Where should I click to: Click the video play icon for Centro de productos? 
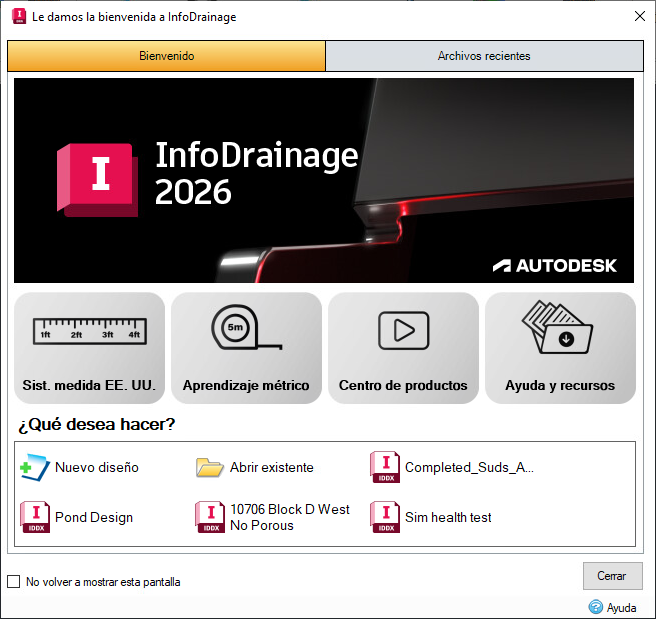pyautogui.click(x=403, y=330)
